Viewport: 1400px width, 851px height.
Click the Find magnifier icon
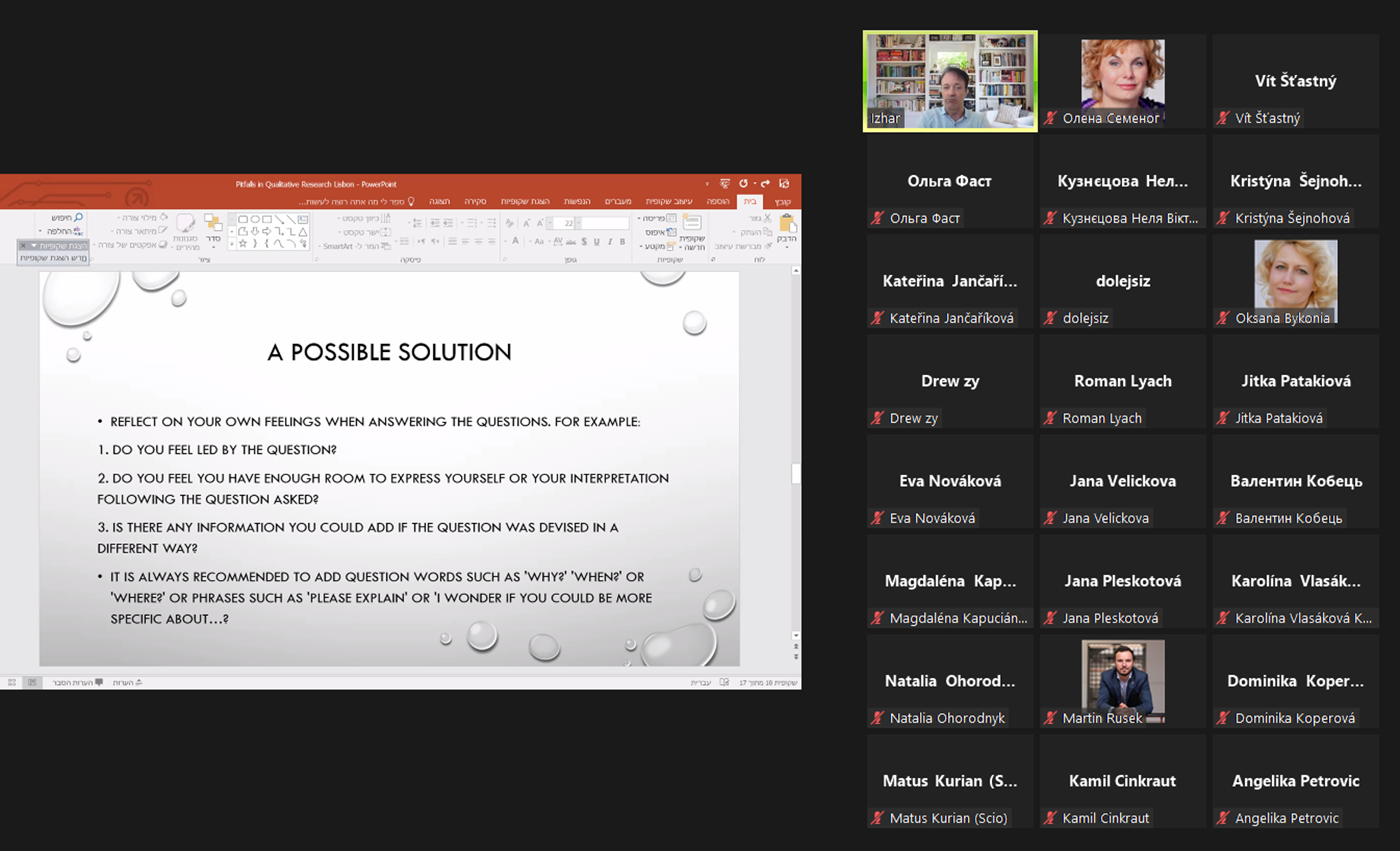coord(78,218)
